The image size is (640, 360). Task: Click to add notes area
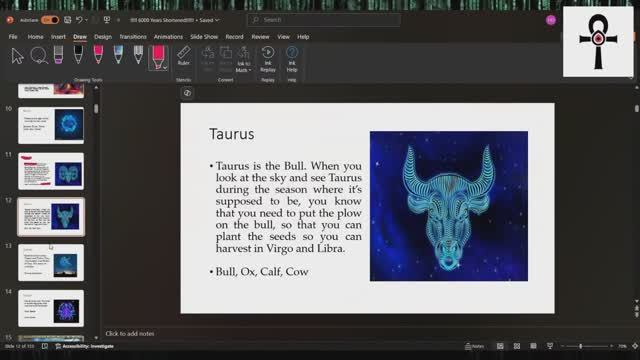(x=130, y=333)
